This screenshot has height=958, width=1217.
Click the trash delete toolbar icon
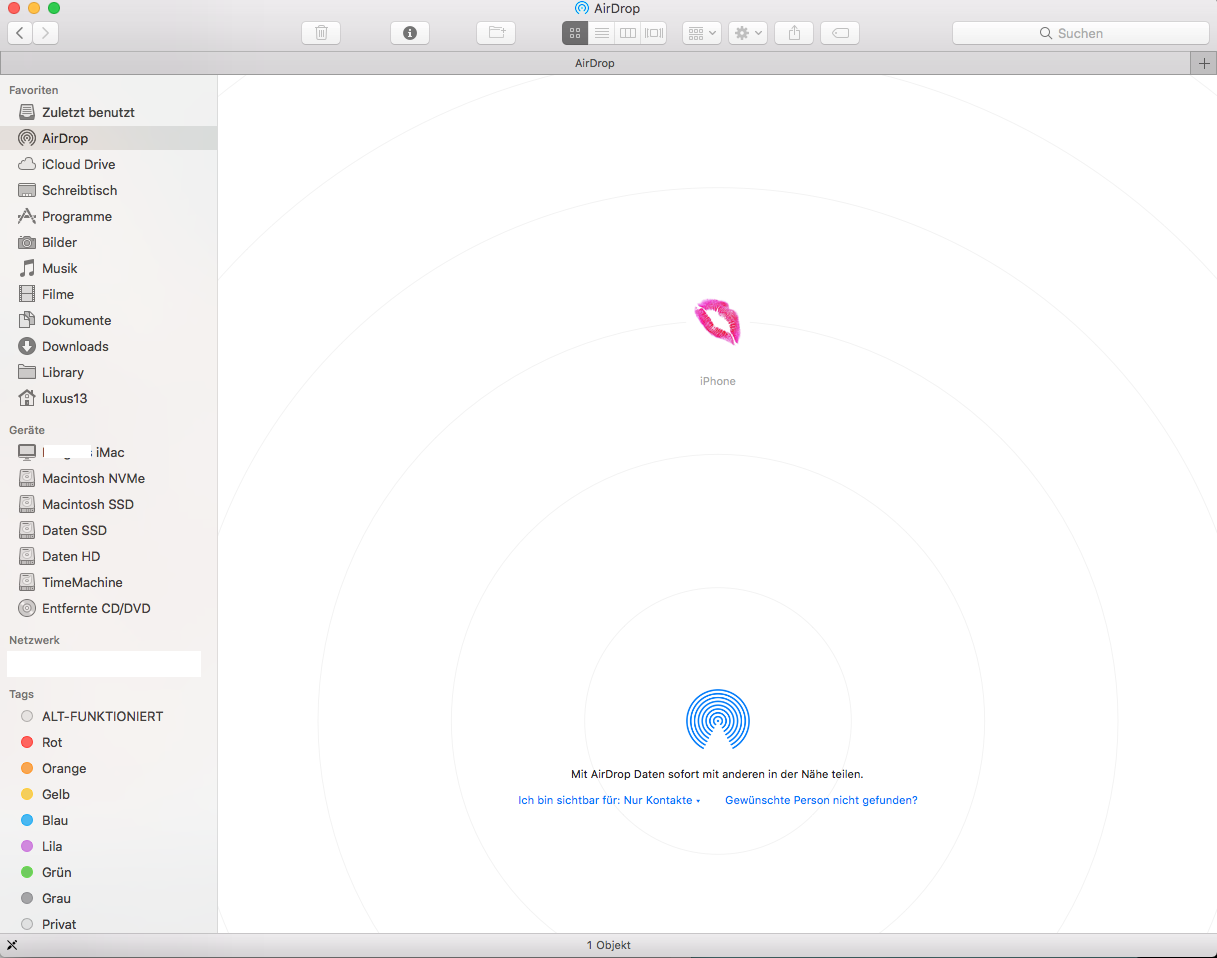pos(321,33)
